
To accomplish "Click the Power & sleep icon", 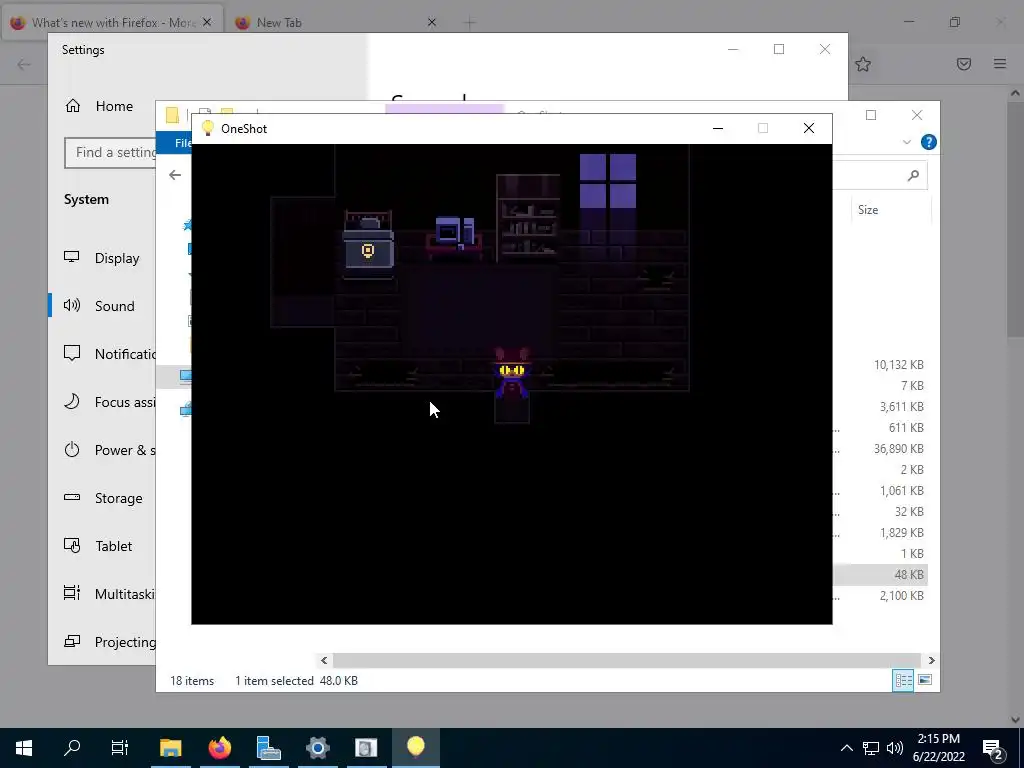I will (x=72, y=449).
